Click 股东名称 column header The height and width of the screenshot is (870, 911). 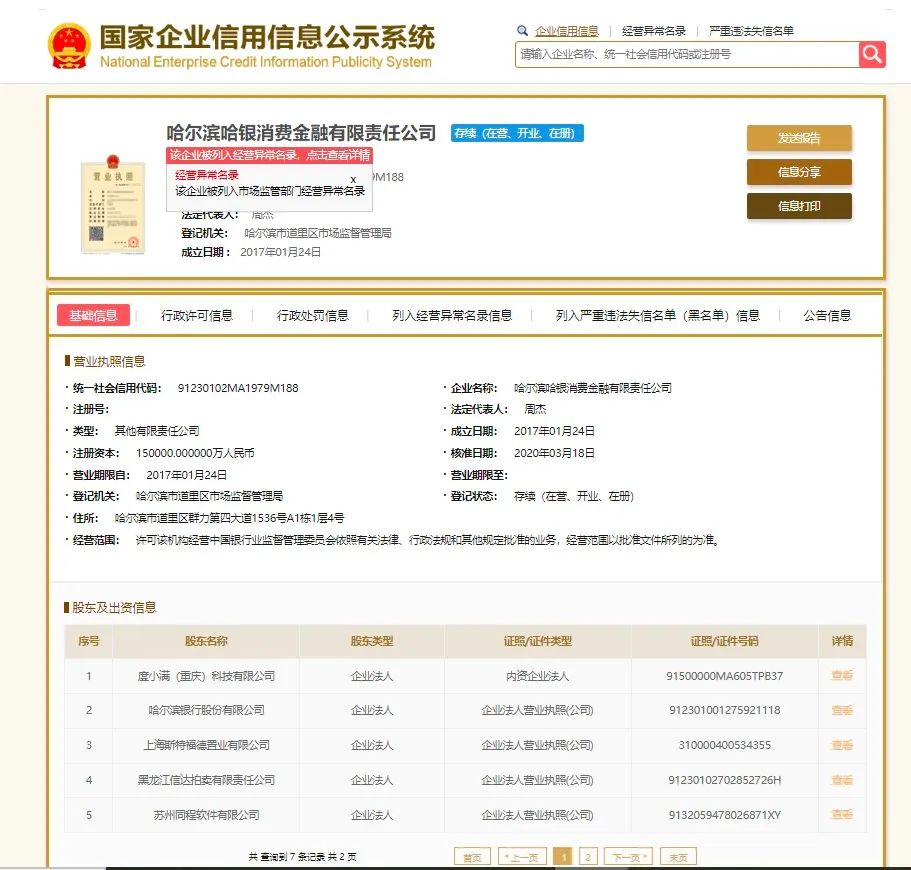[x=206, y=641]
